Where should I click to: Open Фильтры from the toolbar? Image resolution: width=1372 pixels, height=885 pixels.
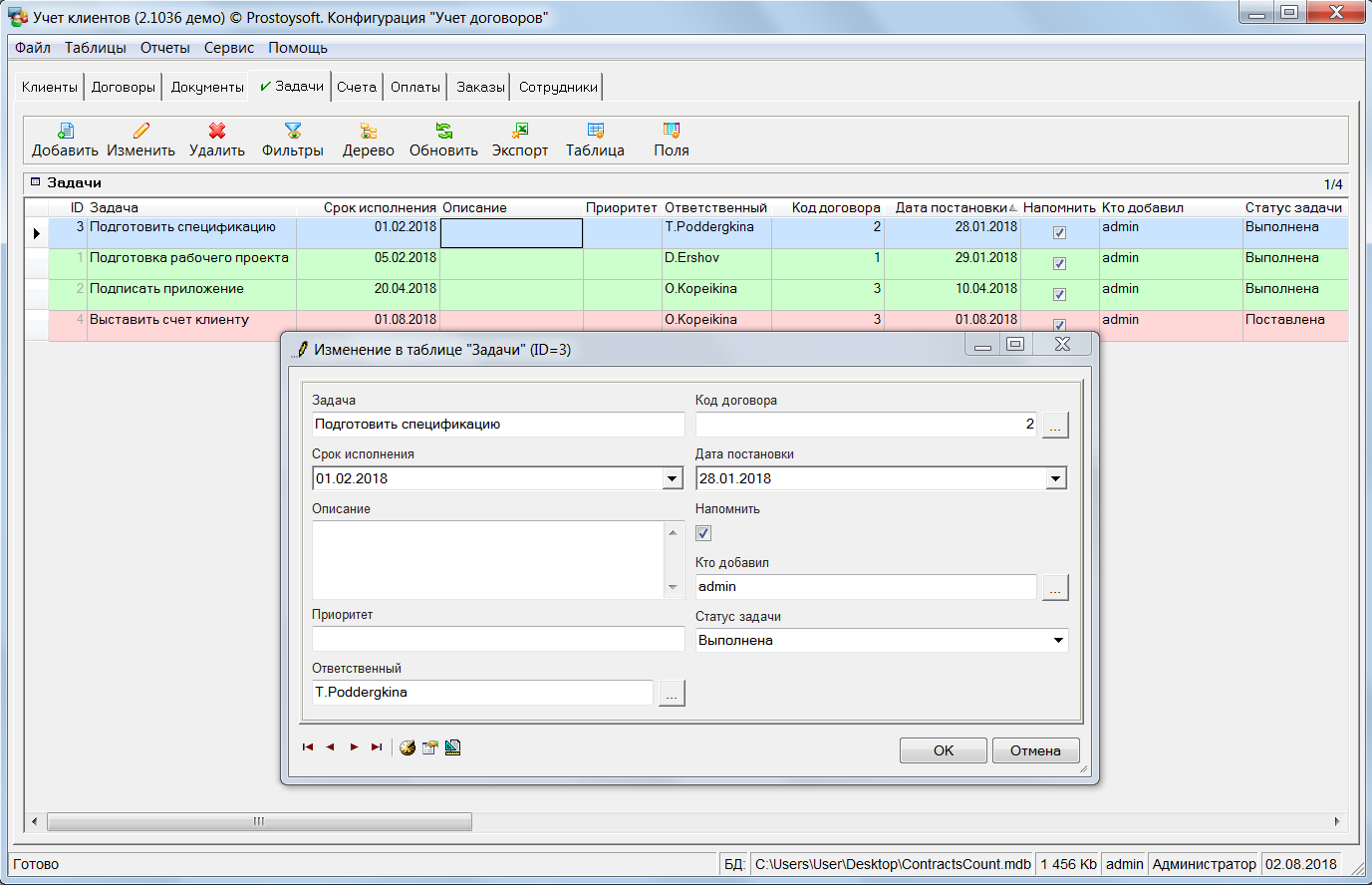click(x=293, y=132)
